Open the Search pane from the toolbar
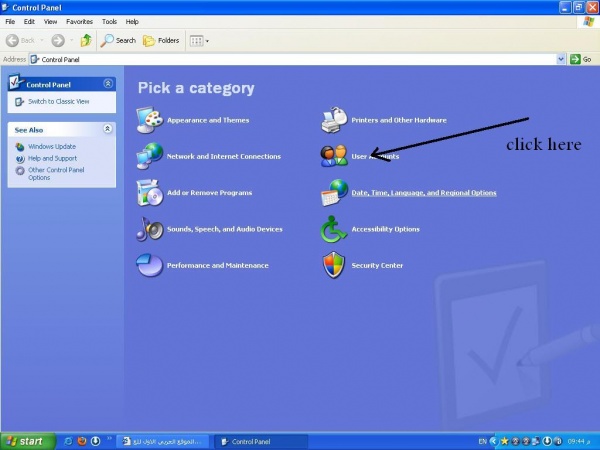 [118, 40]
